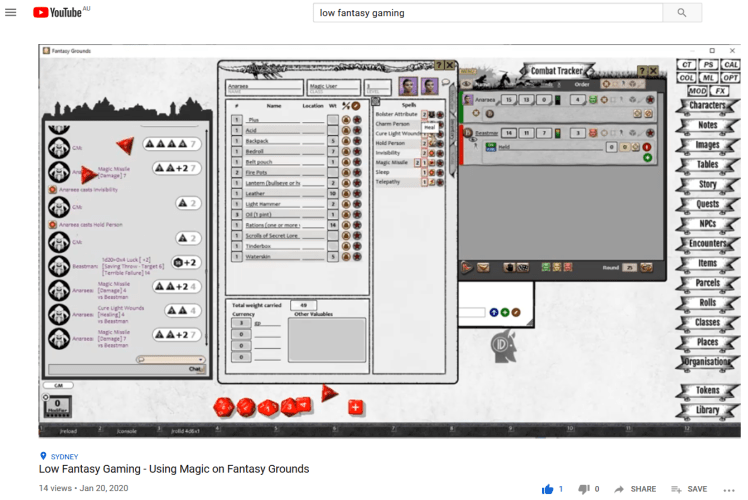The width and height of the screenshot is (748, 500).
Task: Open the Library sidebar section
Action: 707,410
